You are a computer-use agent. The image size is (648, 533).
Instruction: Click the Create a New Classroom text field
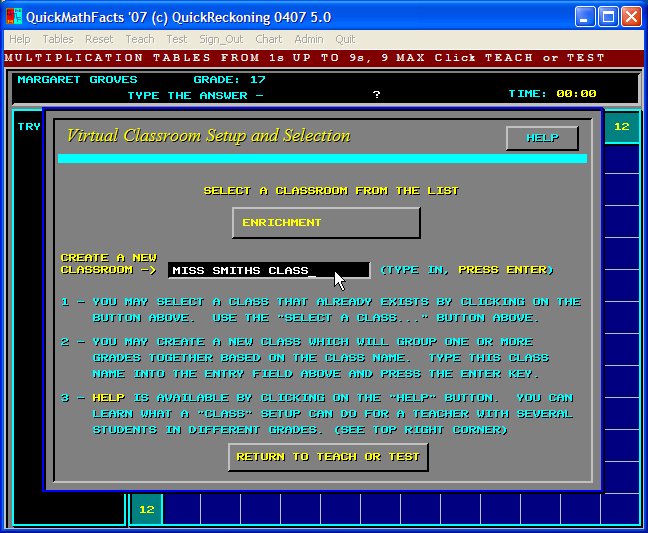coord(268,270)
